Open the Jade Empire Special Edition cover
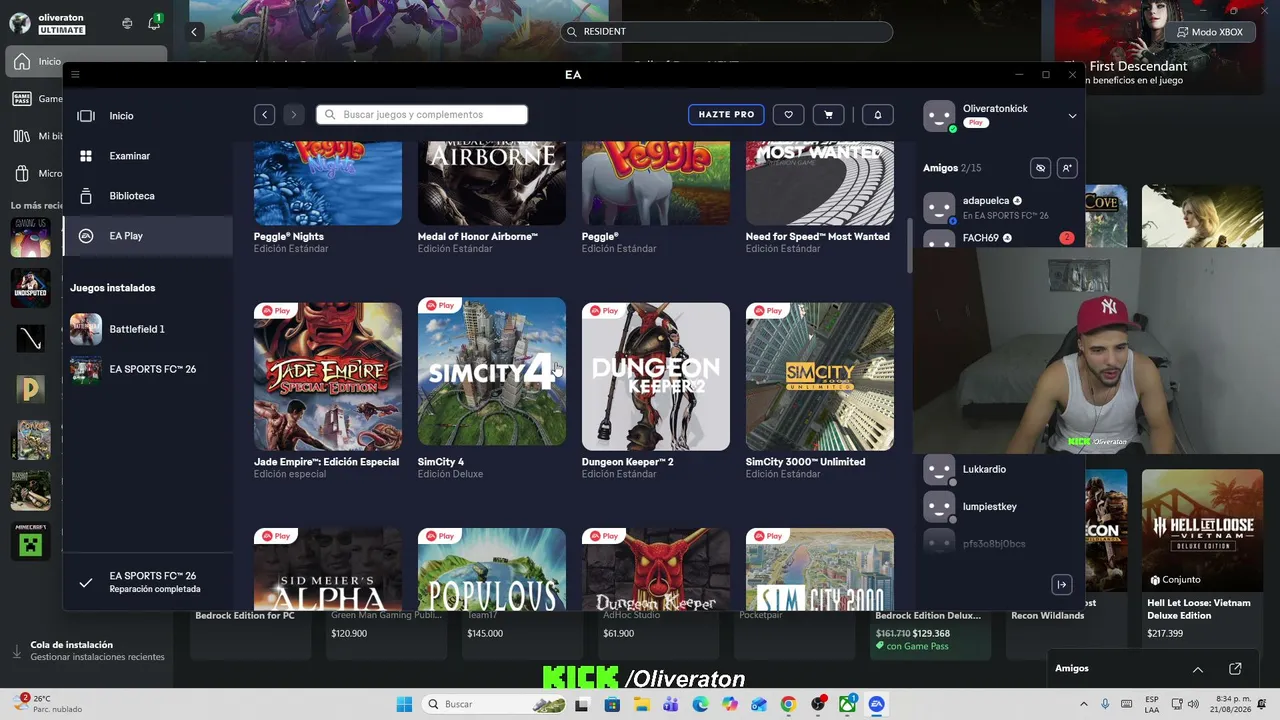This screenshot has height=720, width=1280. point(328,376)
